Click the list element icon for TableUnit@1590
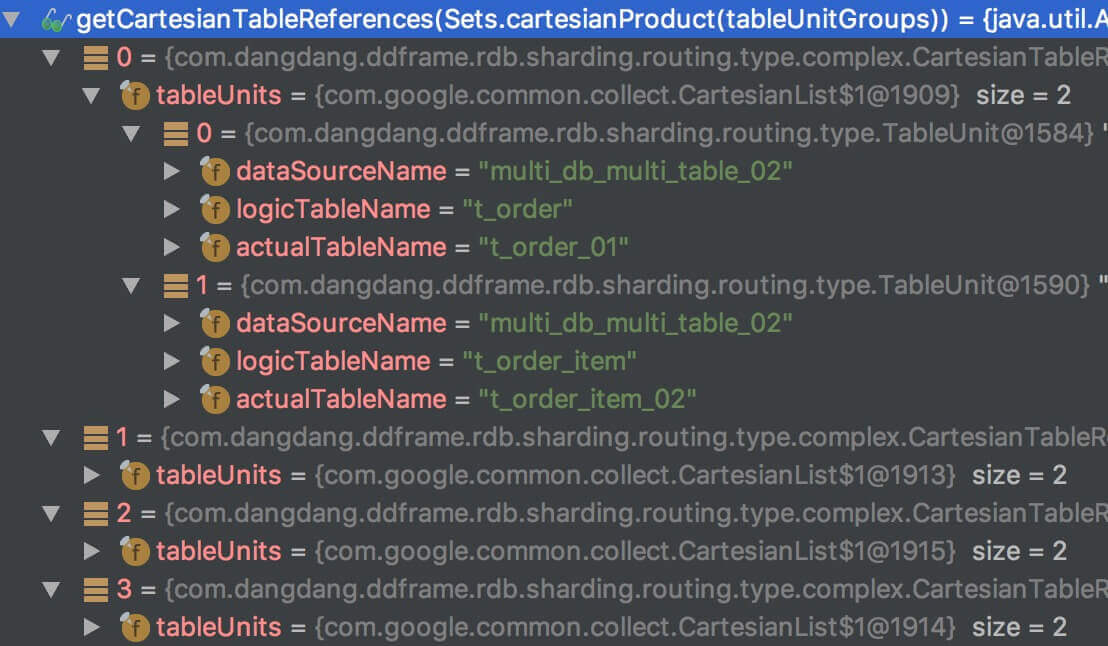 tap(176, 285)
